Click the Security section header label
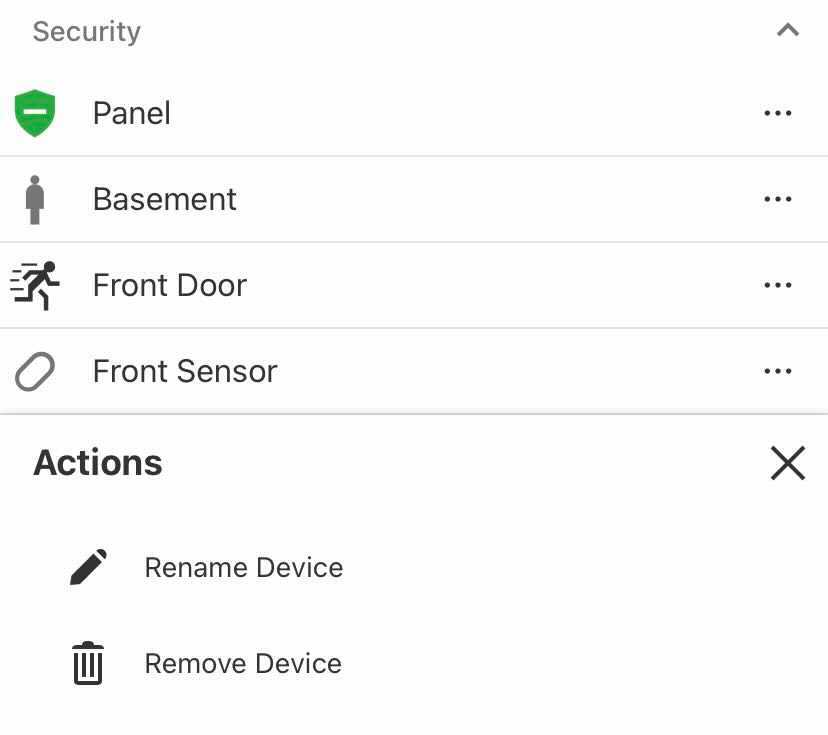Viewport: 828px width, 735px height. (87, 31)
